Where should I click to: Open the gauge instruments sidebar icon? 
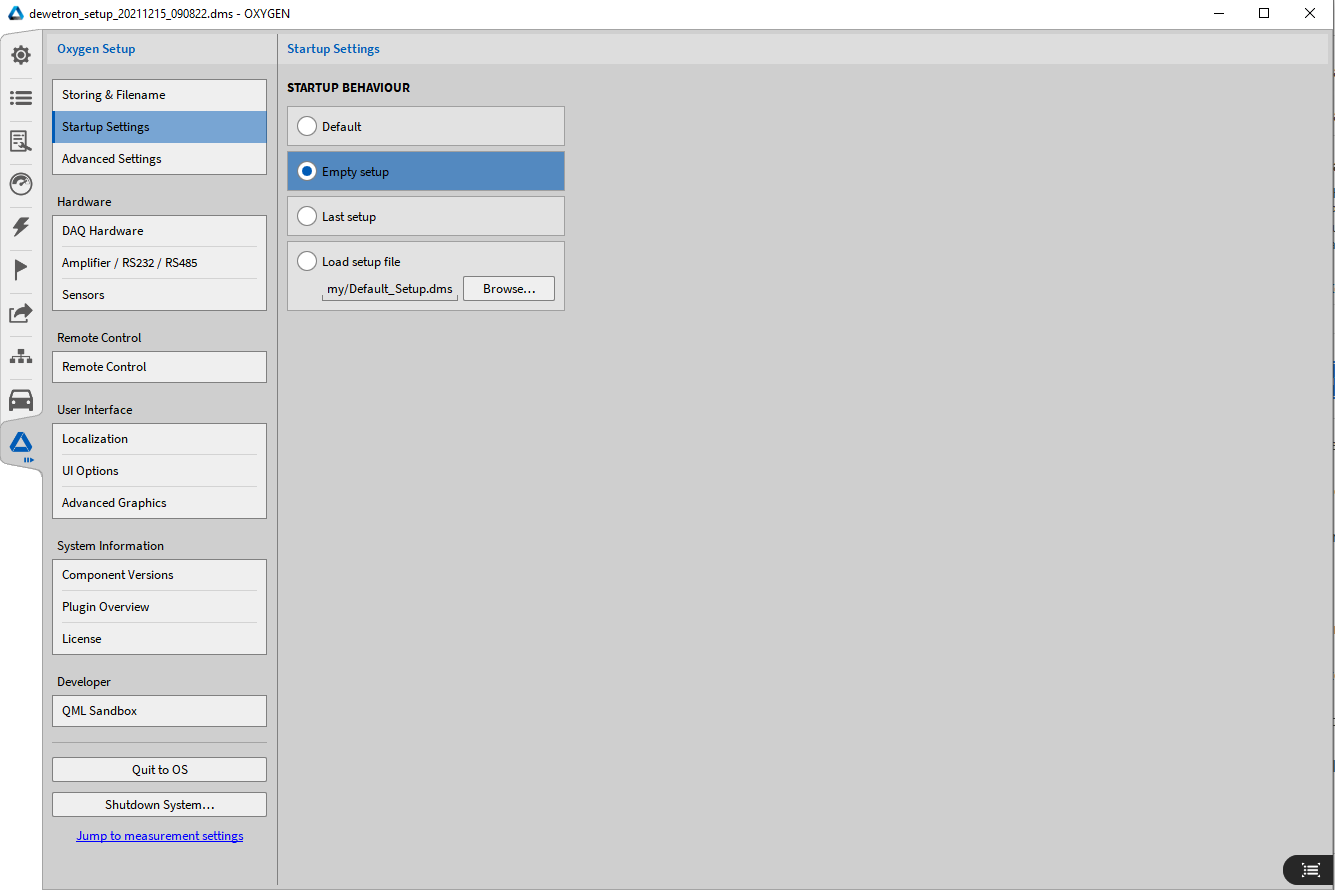(x=21, y=184)
